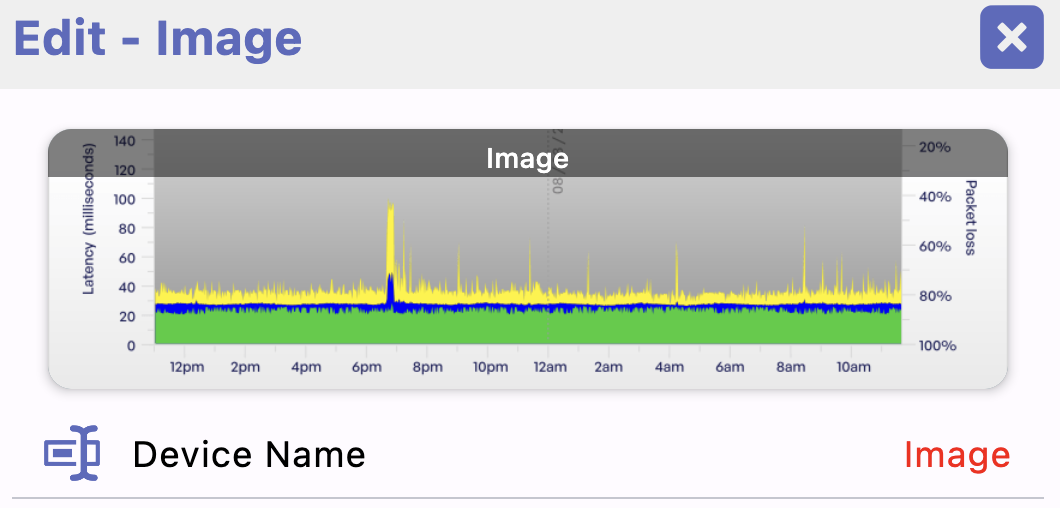The height and width of the screenshot is (508, 1060).
Task: Click the tall yellow latency spike near 7pm
Action: [390, 240]
